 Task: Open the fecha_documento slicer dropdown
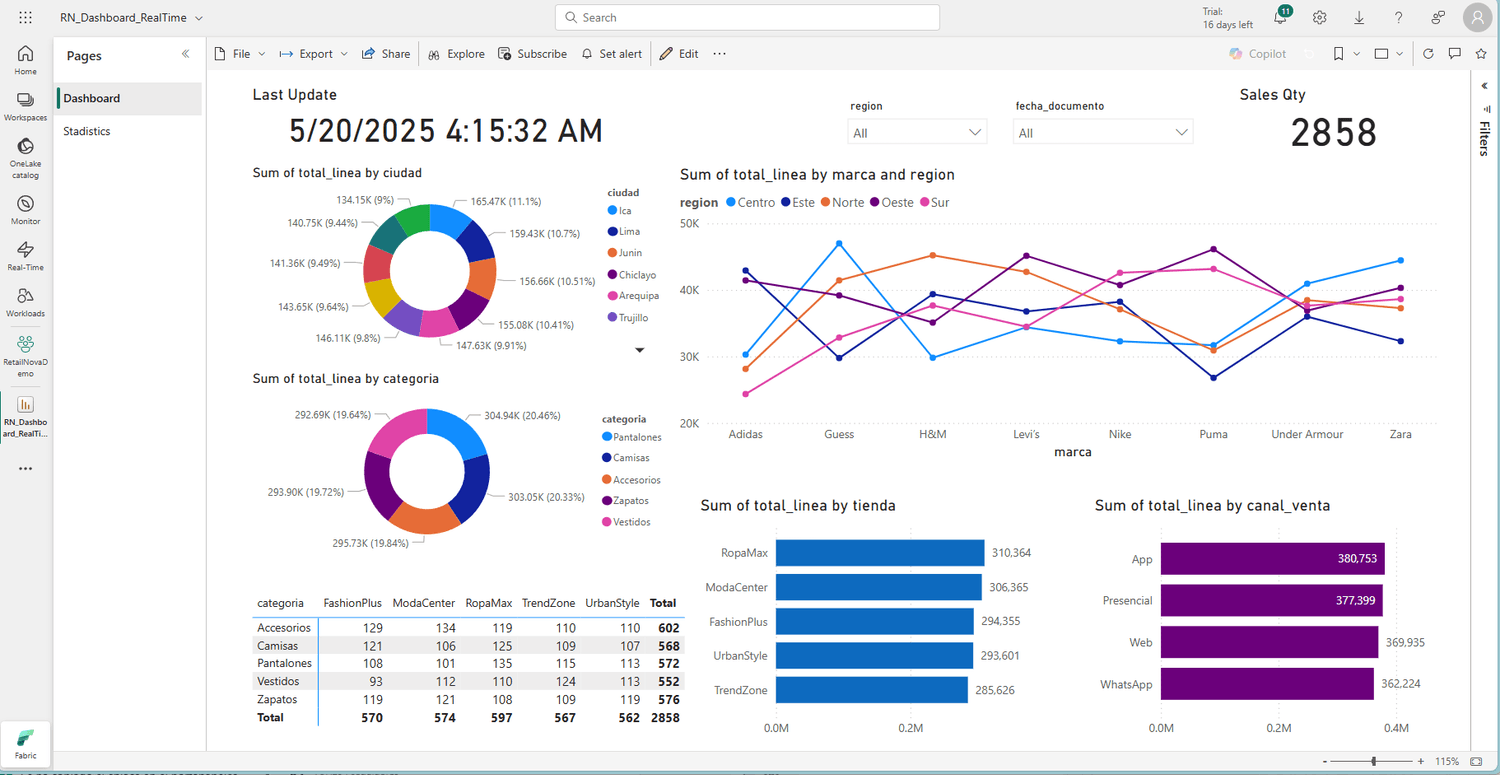(1102, 133)
